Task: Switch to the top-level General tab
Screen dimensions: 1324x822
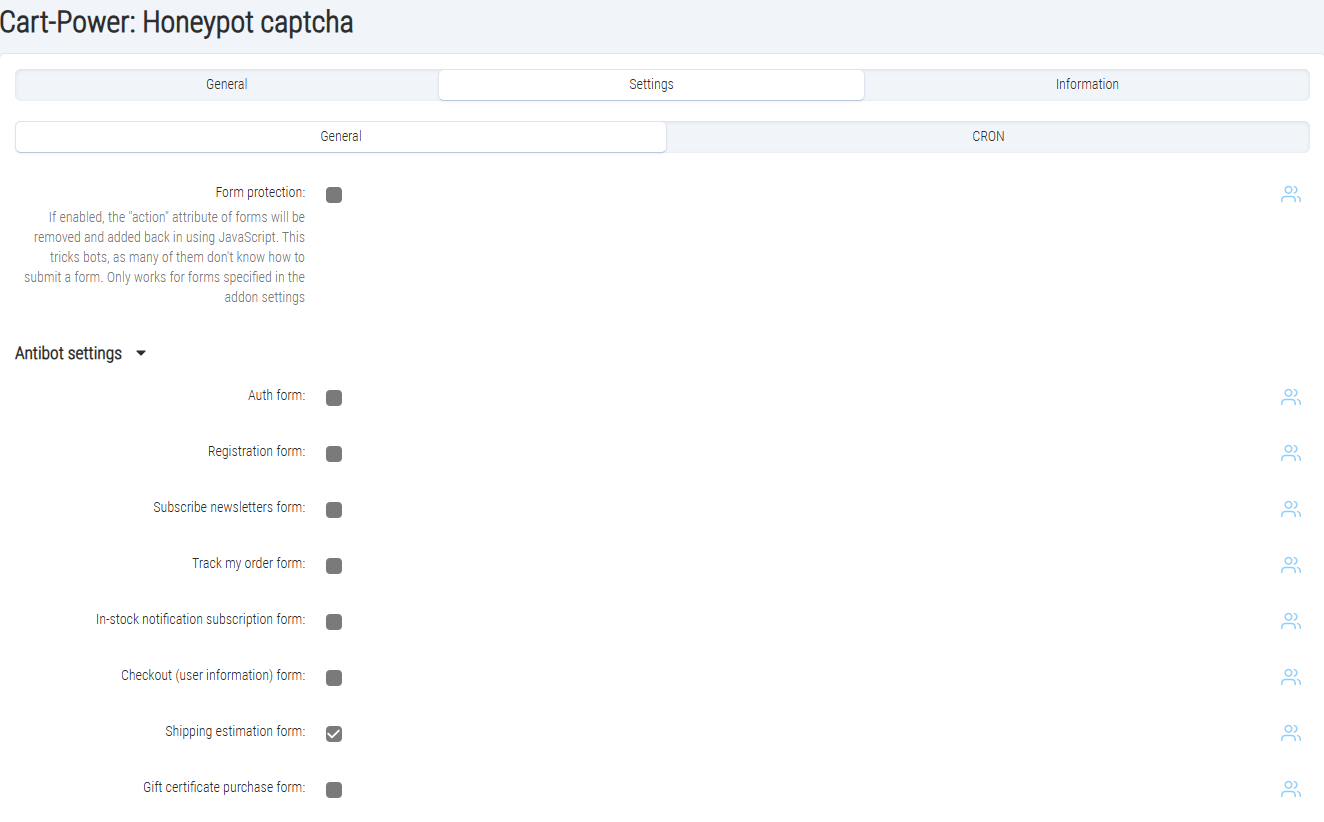Action: 227,84
